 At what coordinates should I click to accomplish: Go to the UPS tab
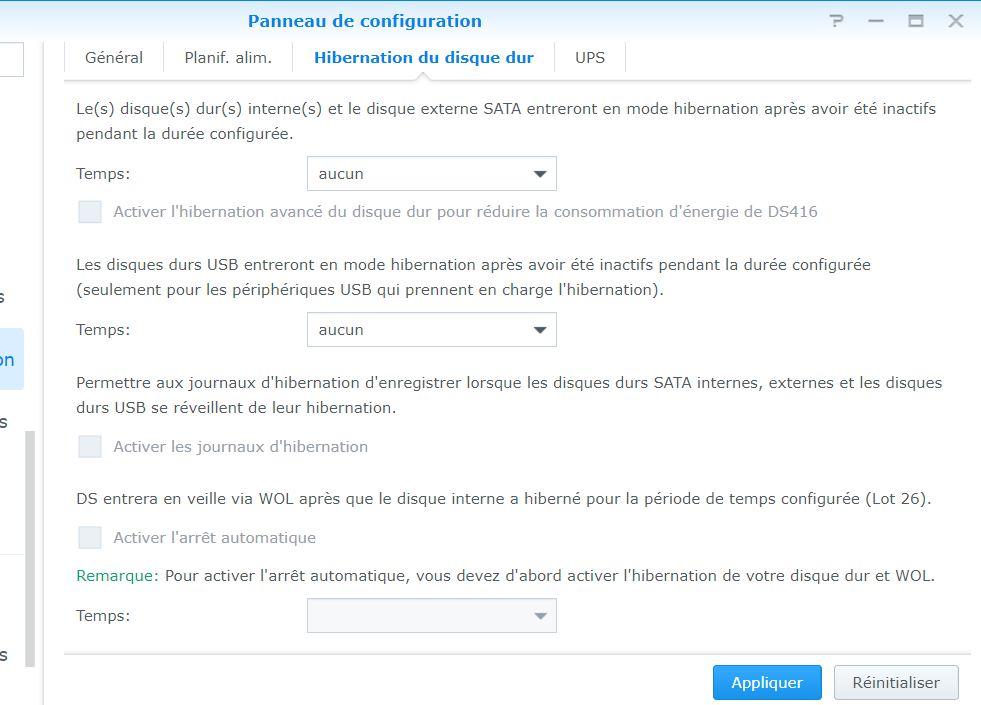click(x=590, y=58)
